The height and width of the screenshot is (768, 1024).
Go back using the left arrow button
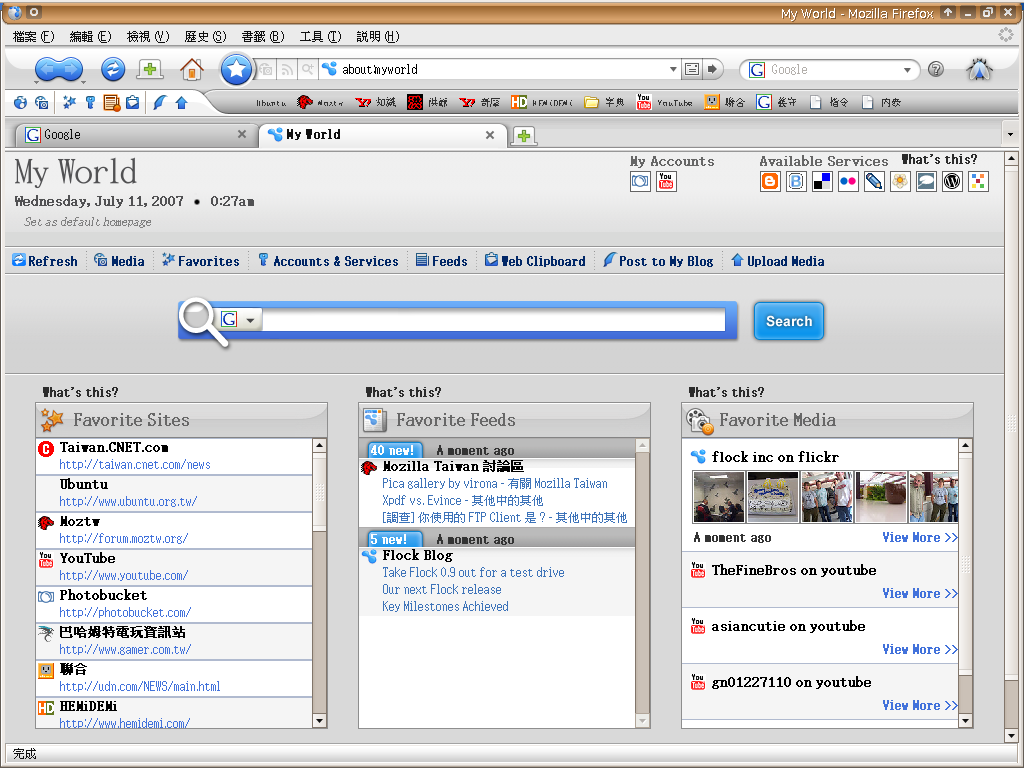pos(46,69)
